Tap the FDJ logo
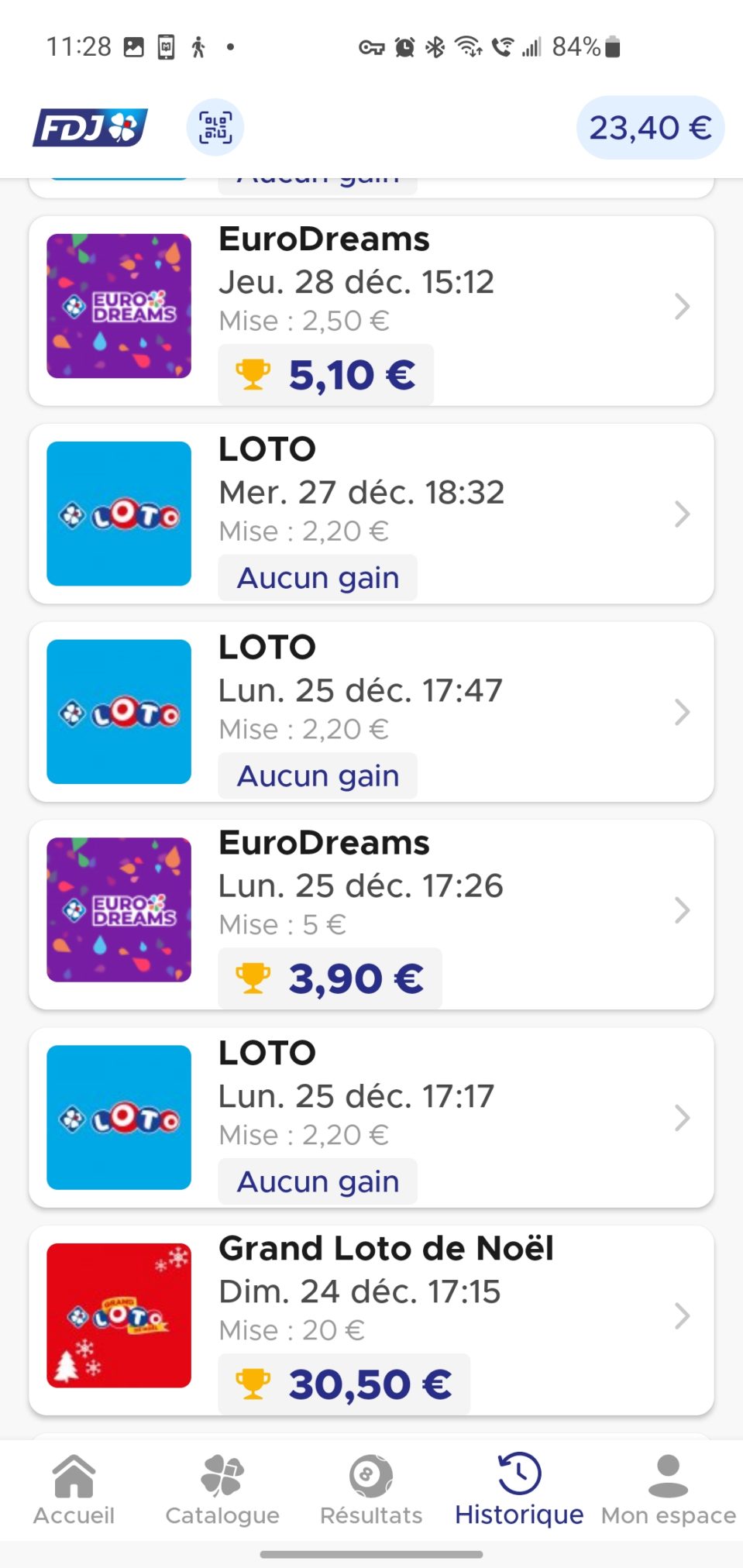Image resolution: width=743 pixels, height=1568 pixels. pyautogui.click(x=90, y=128)
